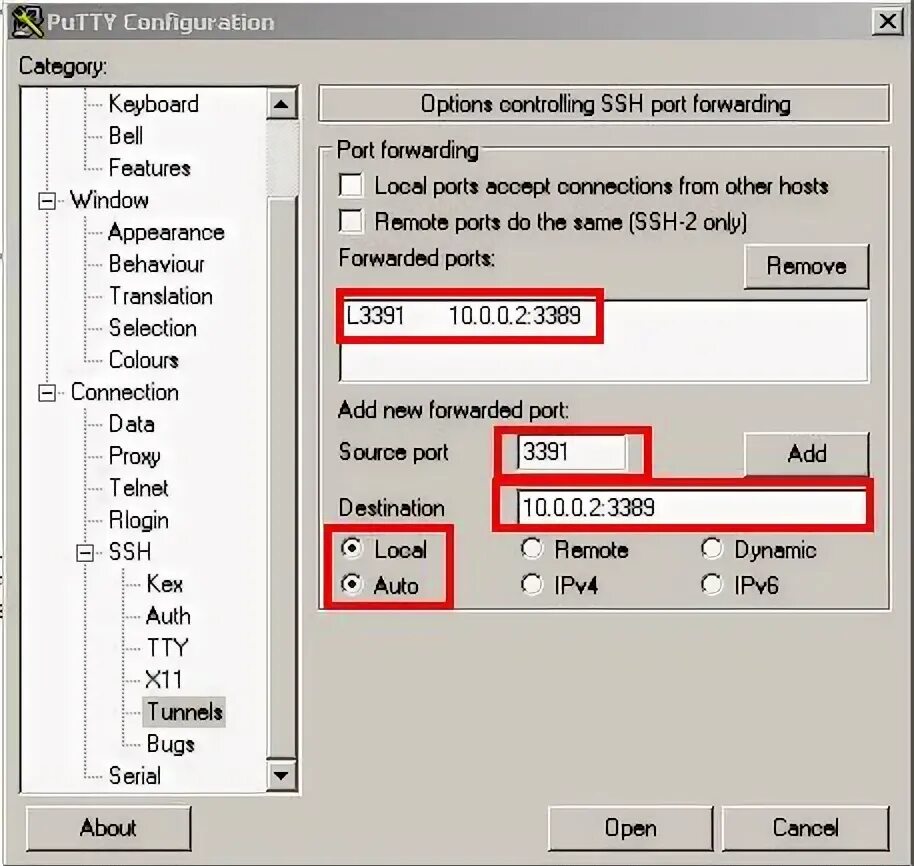
Task: Click the About button
Action: point(108,828)
